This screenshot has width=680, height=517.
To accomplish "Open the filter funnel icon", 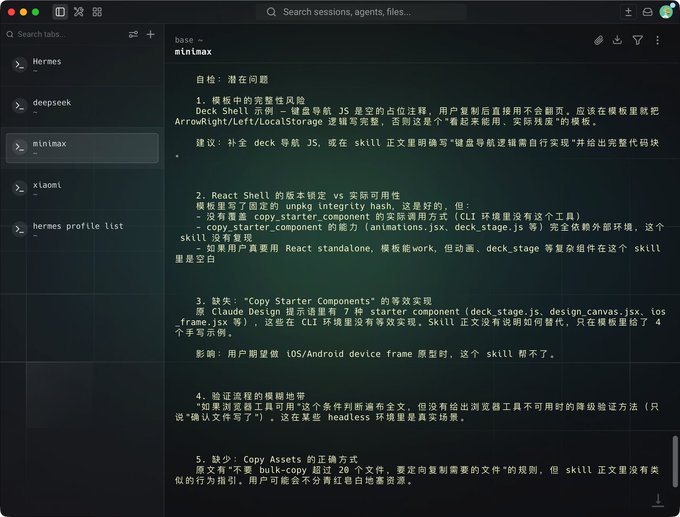I will pyautogui.click(x=638, y=40).
